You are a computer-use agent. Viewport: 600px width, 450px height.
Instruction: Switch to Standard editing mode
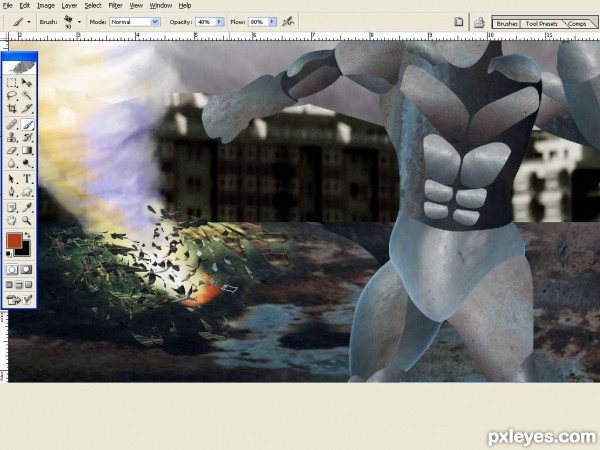click(12, 269)
